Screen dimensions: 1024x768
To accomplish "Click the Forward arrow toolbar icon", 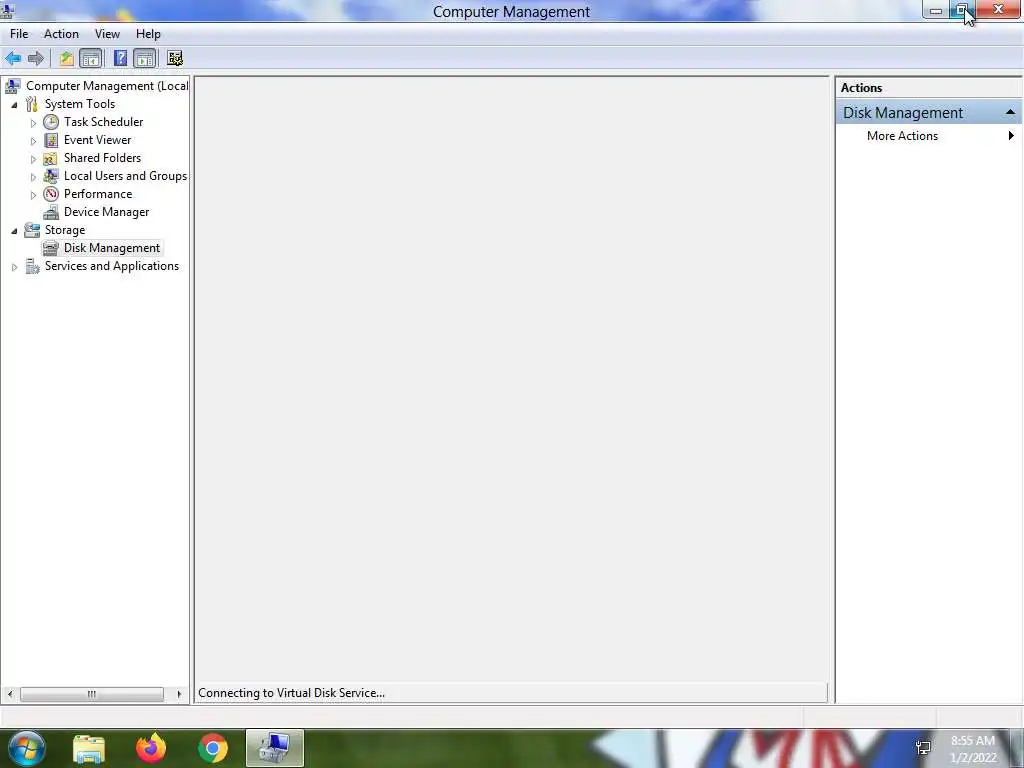I will [x=36, y=59].
